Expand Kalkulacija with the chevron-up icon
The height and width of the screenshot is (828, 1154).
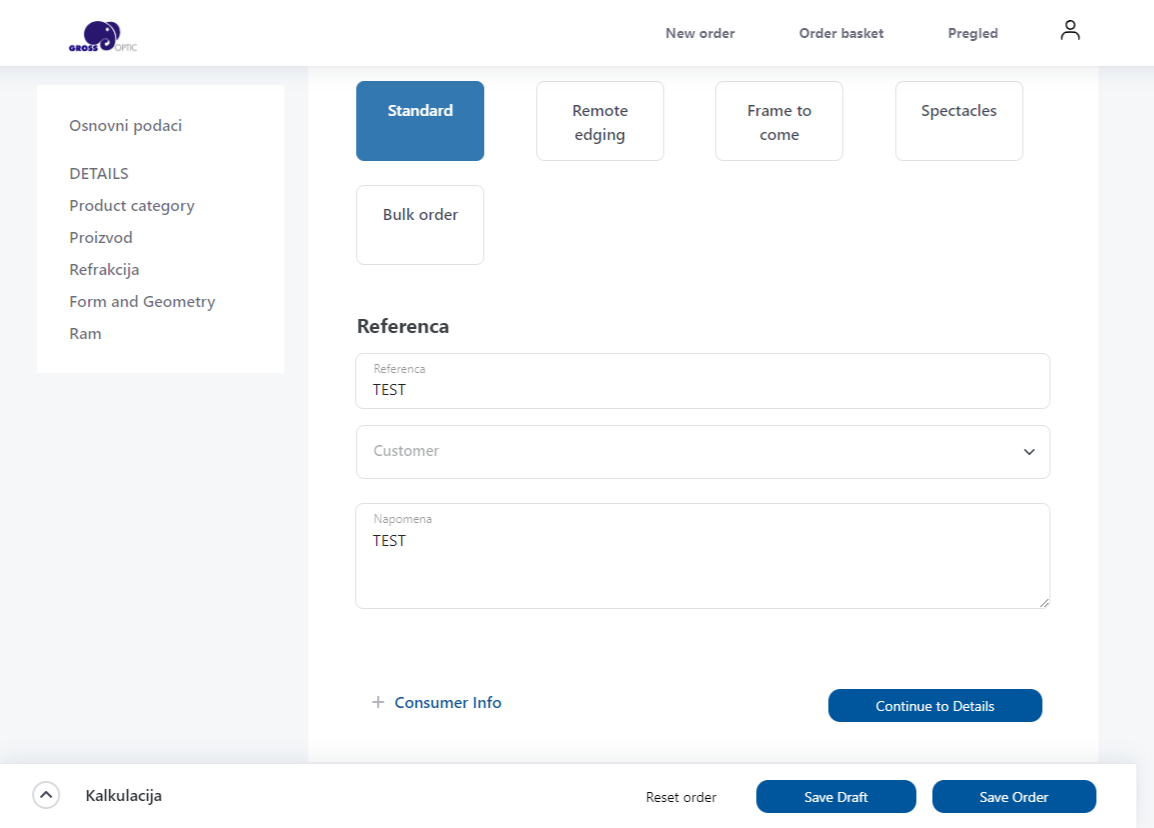pos(46,795)
